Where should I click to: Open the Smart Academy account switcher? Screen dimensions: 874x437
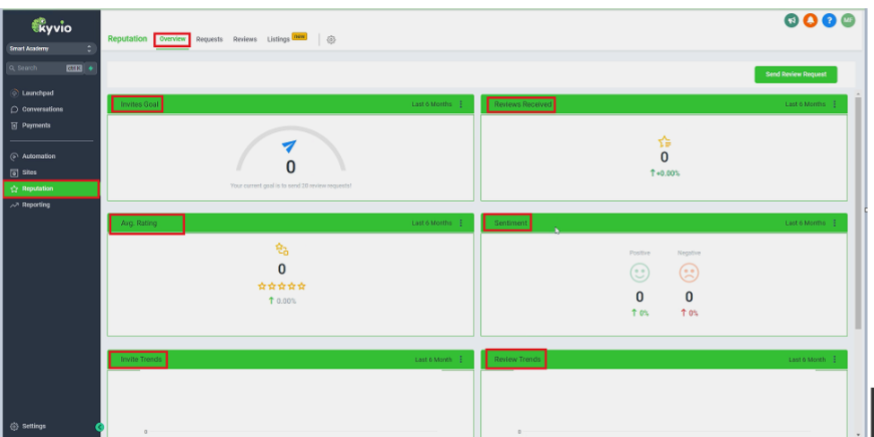tap(50, 48)
